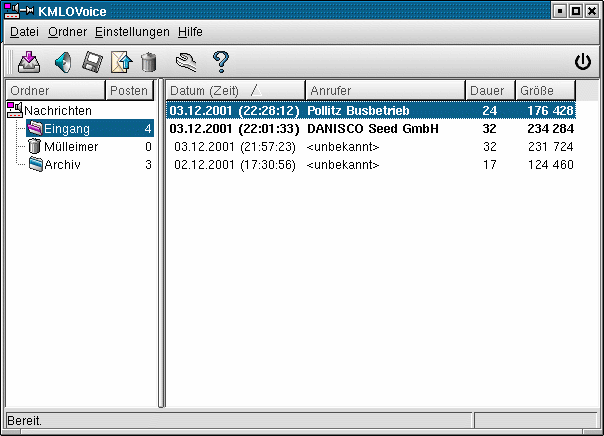Click Eingang post count 4
Image resolution: width=604 pixels, height=436 pixels.
tap(148, 129)
